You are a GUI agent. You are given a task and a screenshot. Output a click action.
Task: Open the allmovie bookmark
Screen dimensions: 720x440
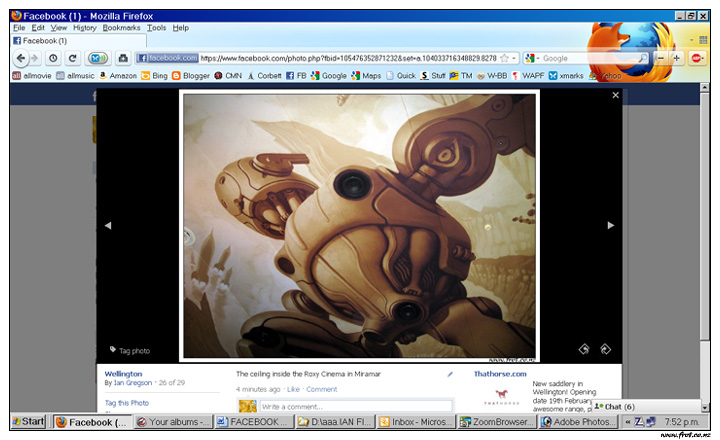pyautogui.click(x=32, y=76)
